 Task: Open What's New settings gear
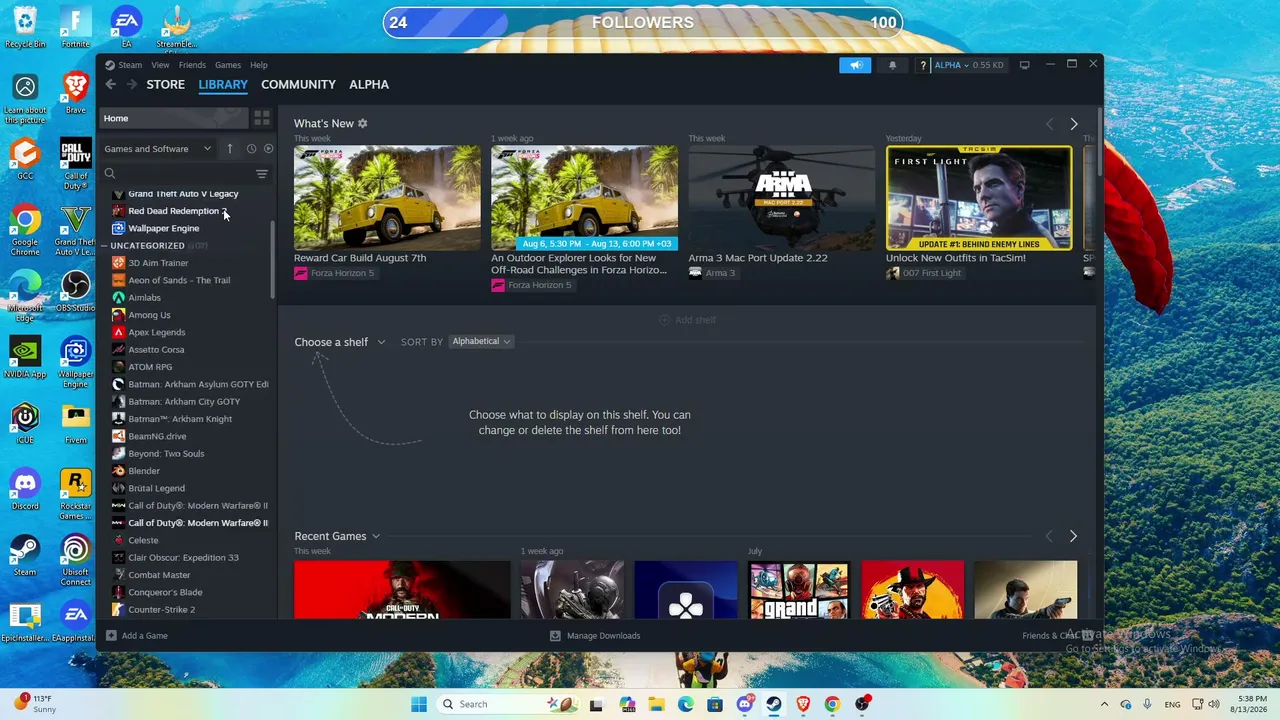[363, 123]
